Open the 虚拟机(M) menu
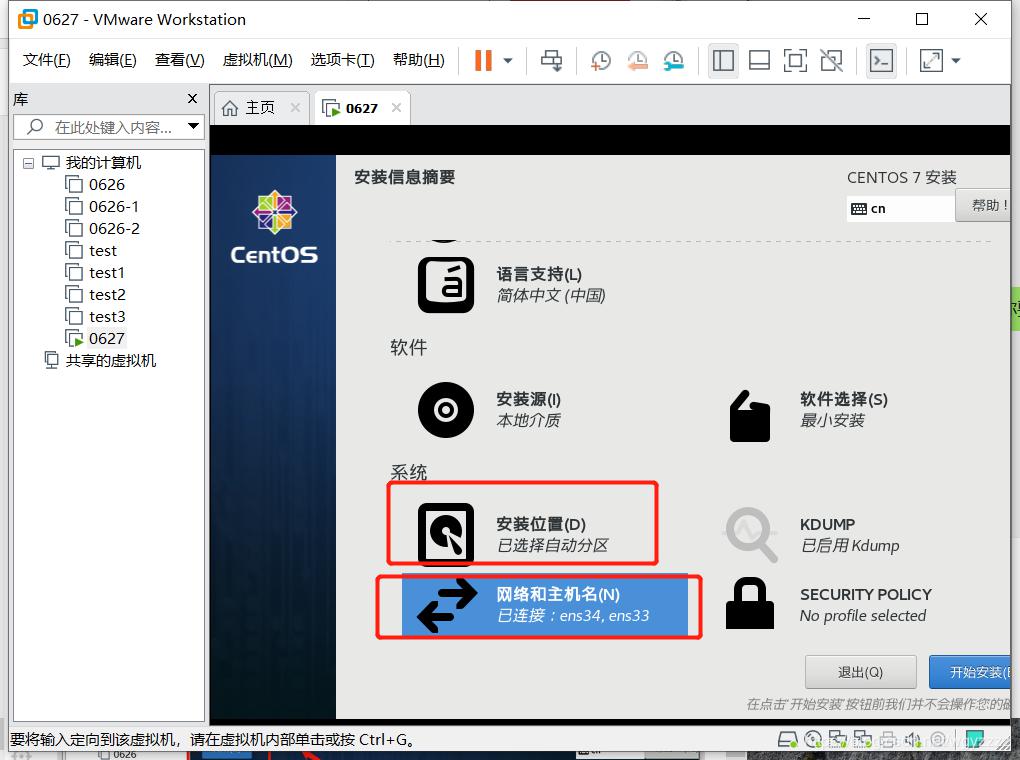Viewport: 1020px width, 760px height. (257, 59)
